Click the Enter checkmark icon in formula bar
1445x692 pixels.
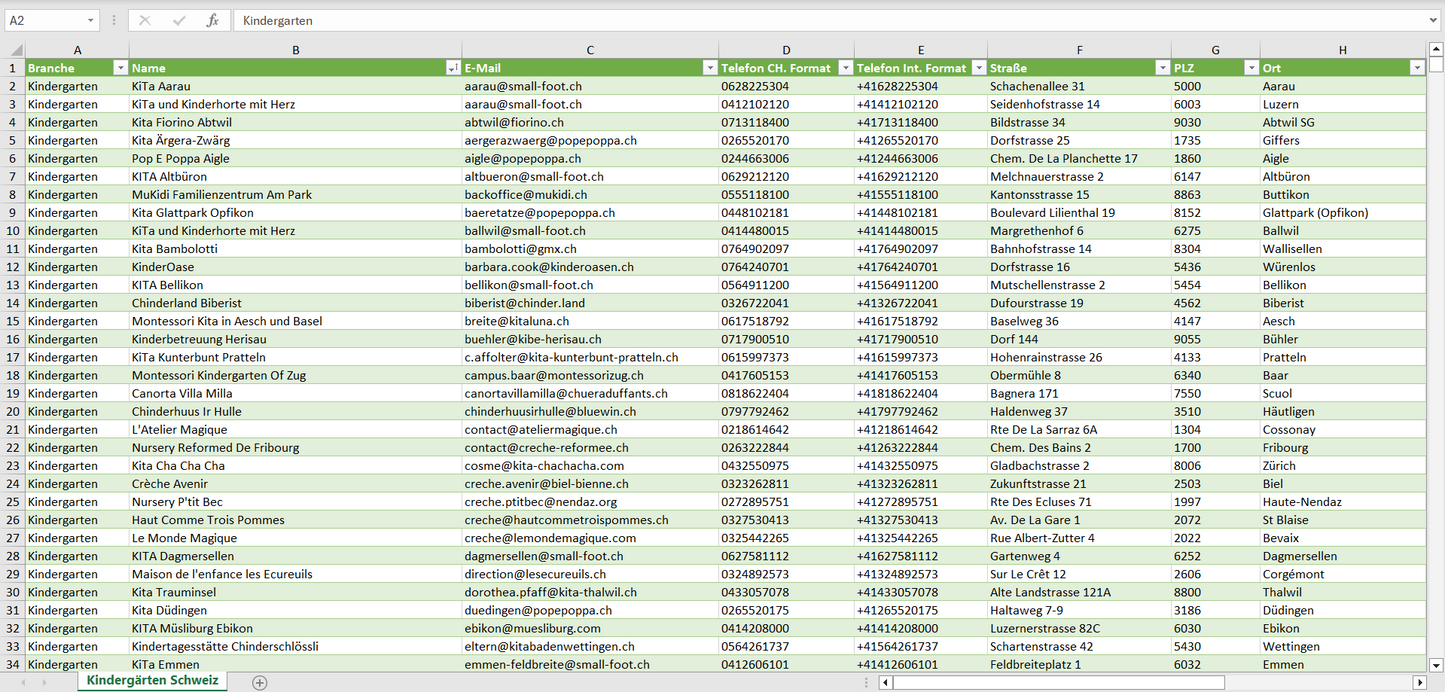tap(179, 20)
